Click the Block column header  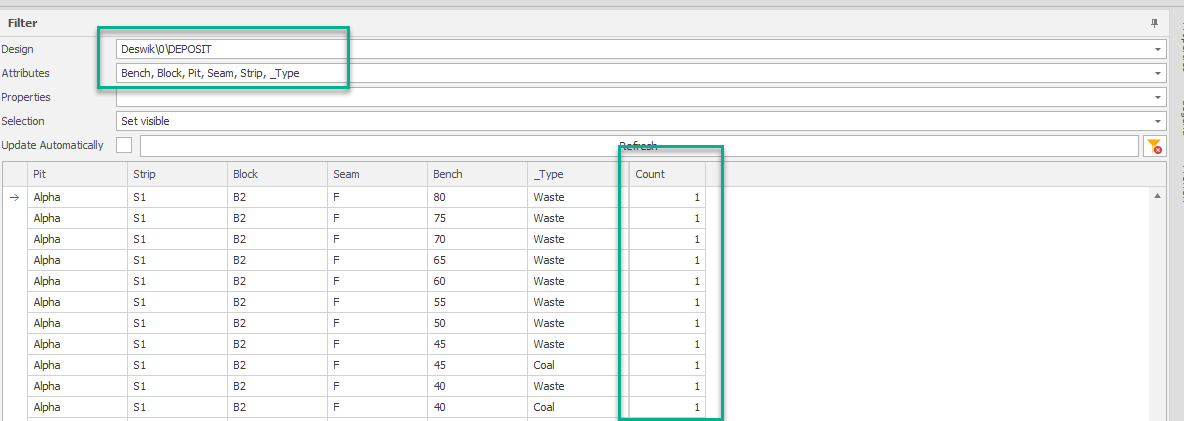[276, 174]
